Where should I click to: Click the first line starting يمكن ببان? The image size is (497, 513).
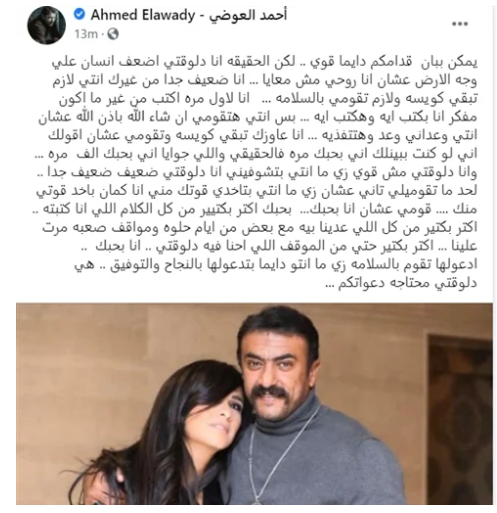pyautogui.click(x=265, y=62)
